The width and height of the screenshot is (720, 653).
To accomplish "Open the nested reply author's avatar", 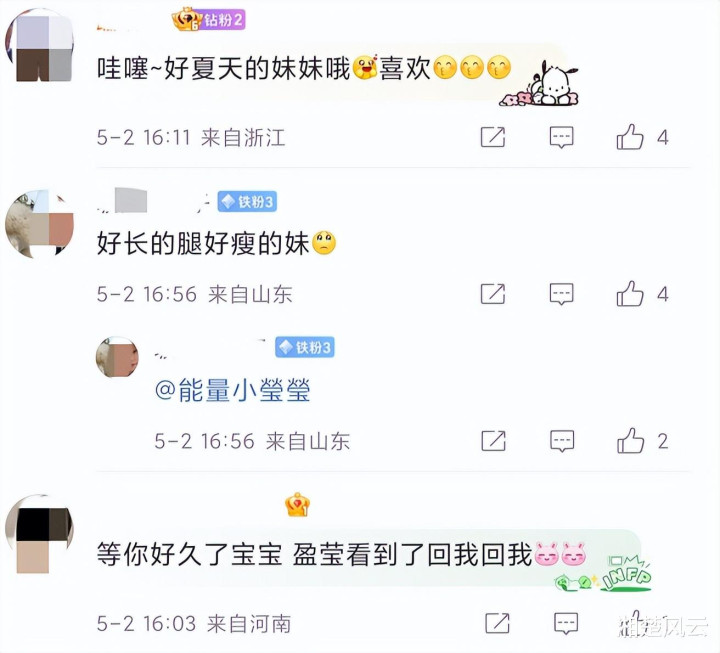I will pyautogui.click(x=117, y=357).
